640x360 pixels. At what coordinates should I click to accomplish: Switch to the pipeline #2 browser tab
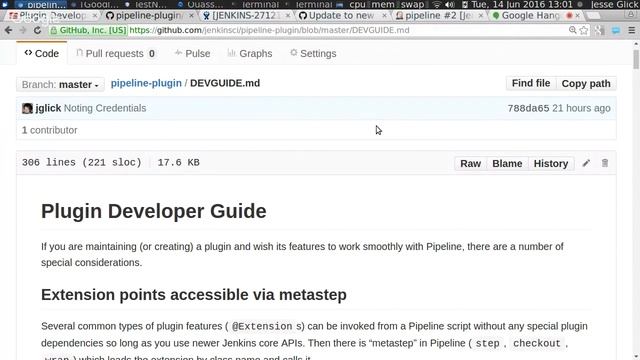click(x=439, y=16)
